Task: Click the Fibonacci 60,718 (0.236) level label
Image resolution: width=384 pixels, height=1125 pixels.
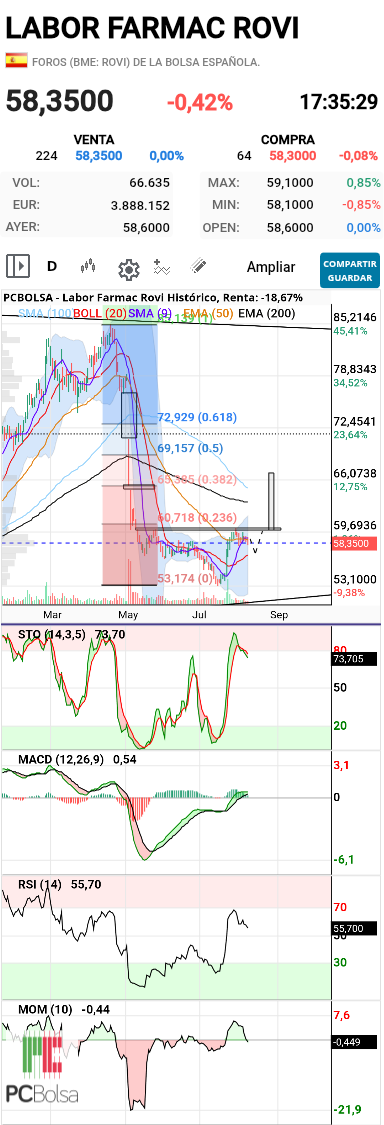Action: tap(197, 517)
